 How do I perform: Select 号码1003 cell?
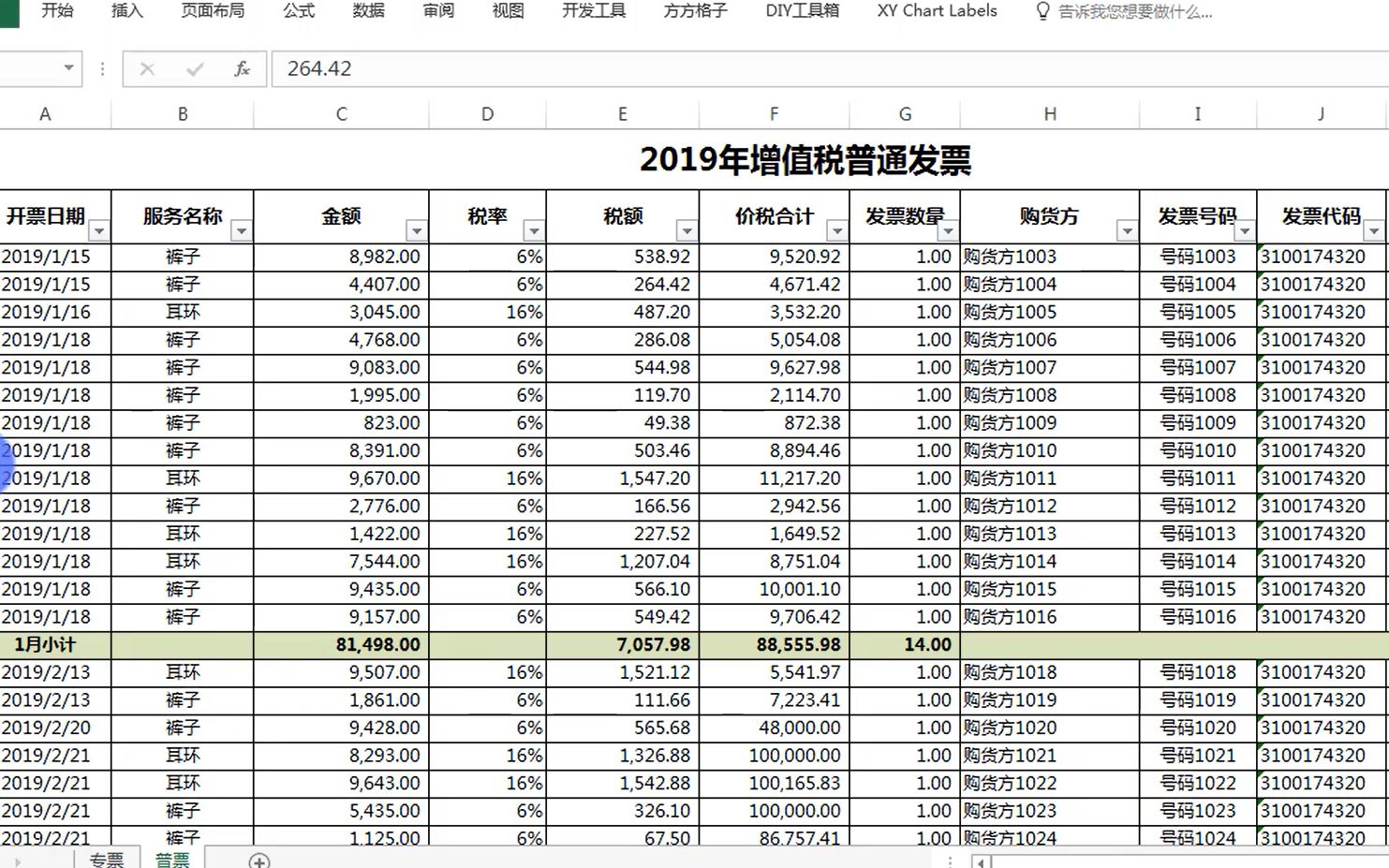tap(1198, 257)
